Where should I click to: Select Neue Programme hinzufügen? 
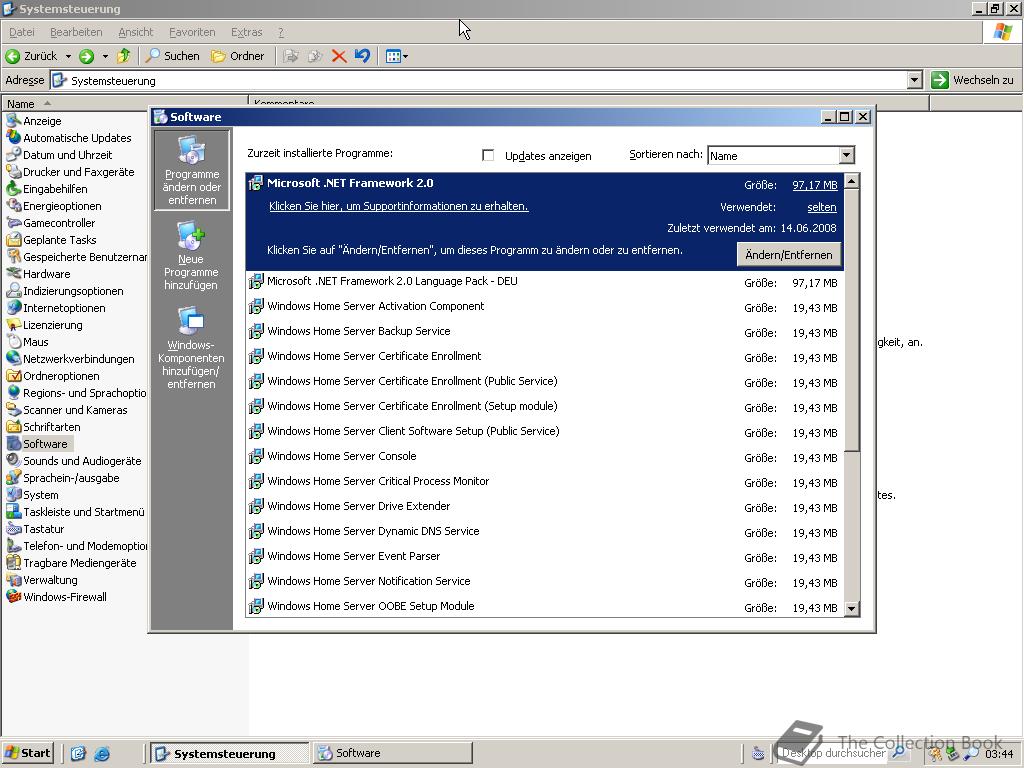(191, 255)
